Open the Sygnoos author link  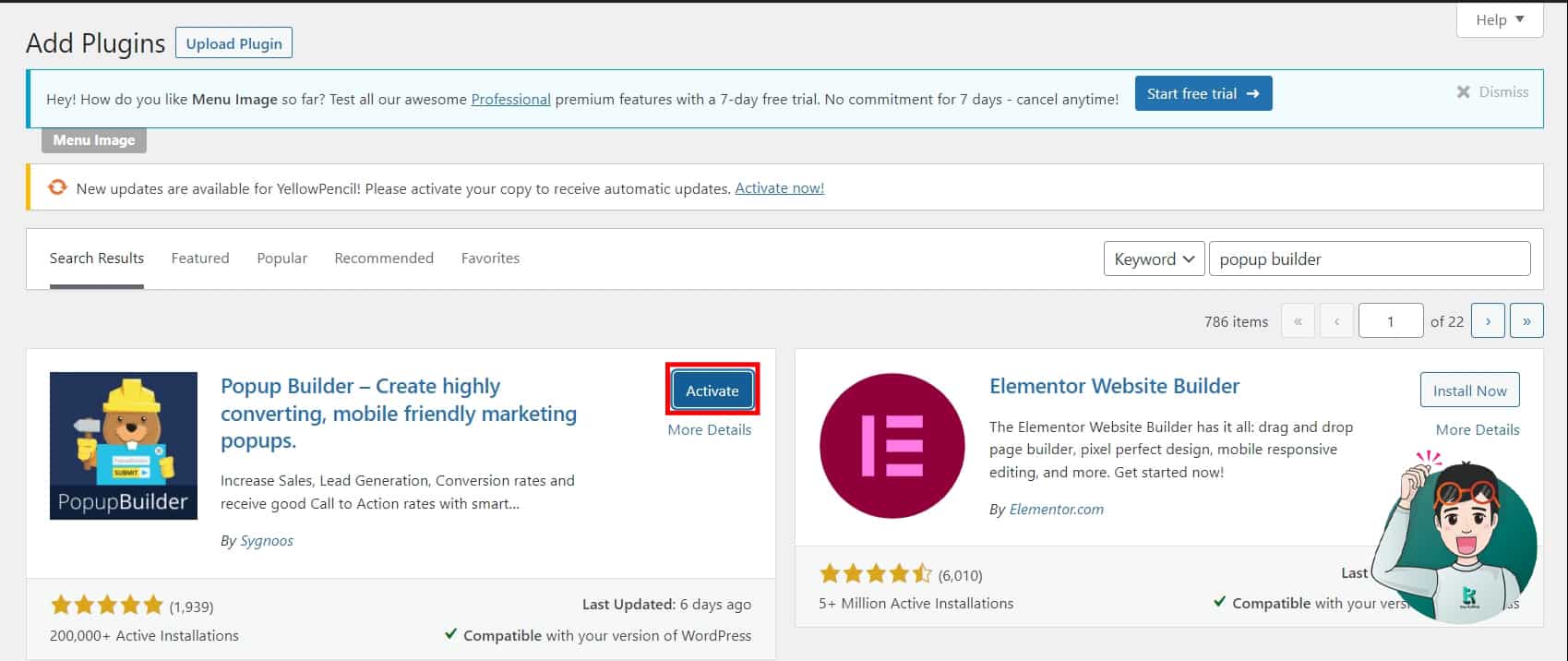[x=267, y=540]
